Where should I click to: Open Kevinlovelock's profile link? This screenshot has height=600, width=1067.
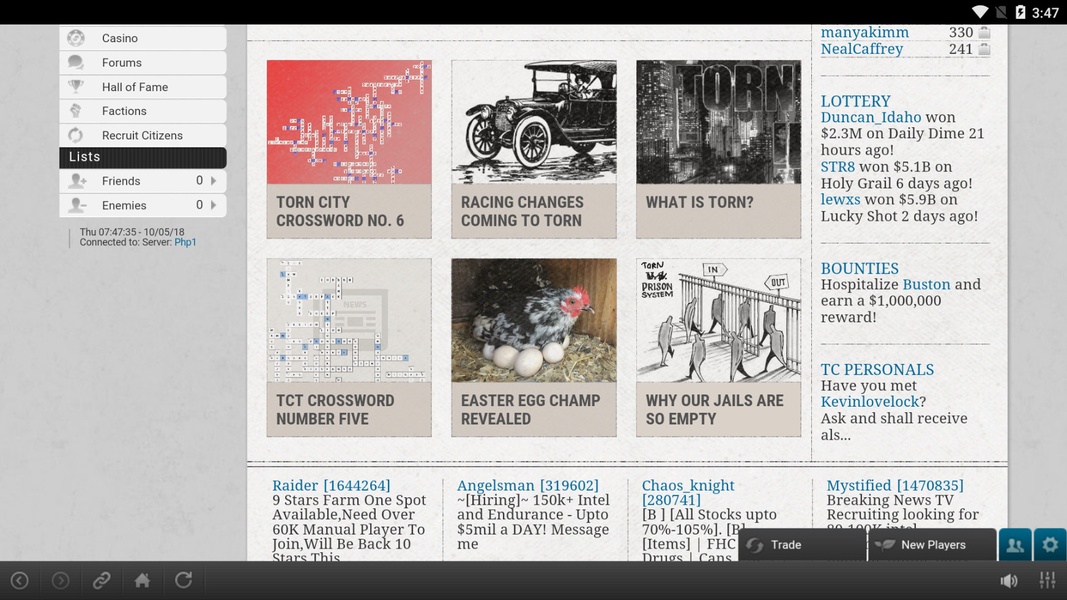[x=870, y=402]
